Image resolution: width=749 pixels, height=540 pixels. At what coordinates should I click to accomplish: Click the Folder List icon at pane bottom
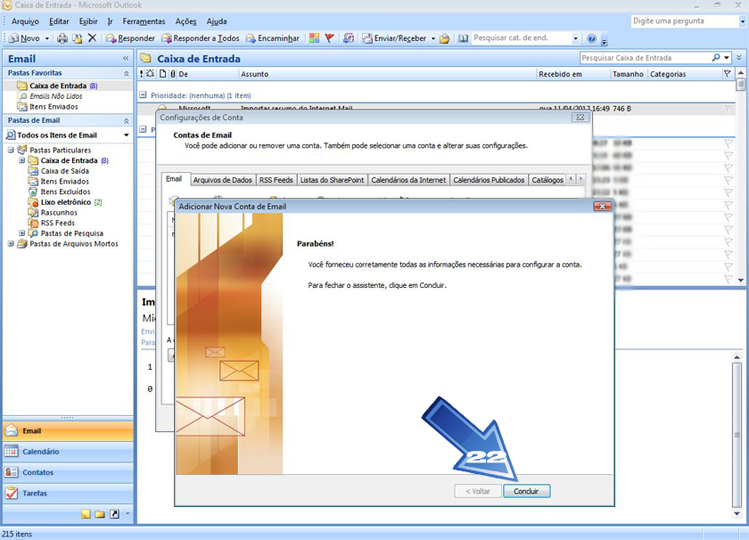pos(100,514)
